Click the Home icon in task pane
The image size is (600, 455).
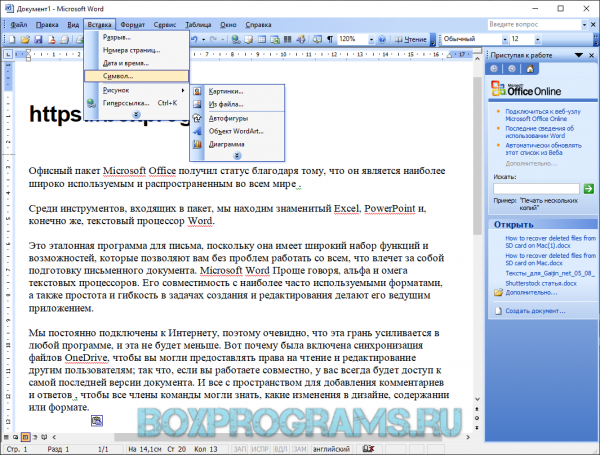coord(530,69)
